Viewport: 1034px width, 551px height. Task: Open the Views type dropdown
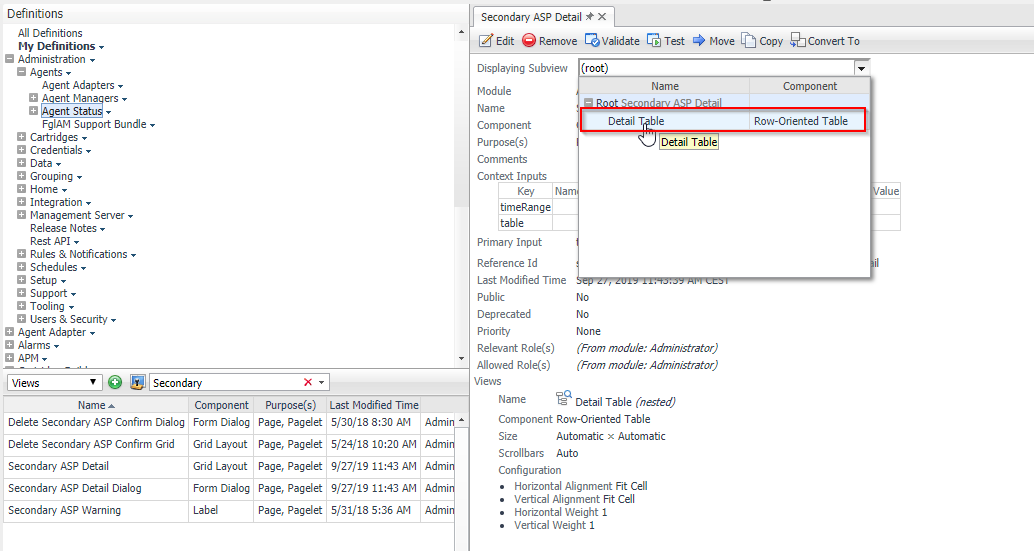point(94,383)
